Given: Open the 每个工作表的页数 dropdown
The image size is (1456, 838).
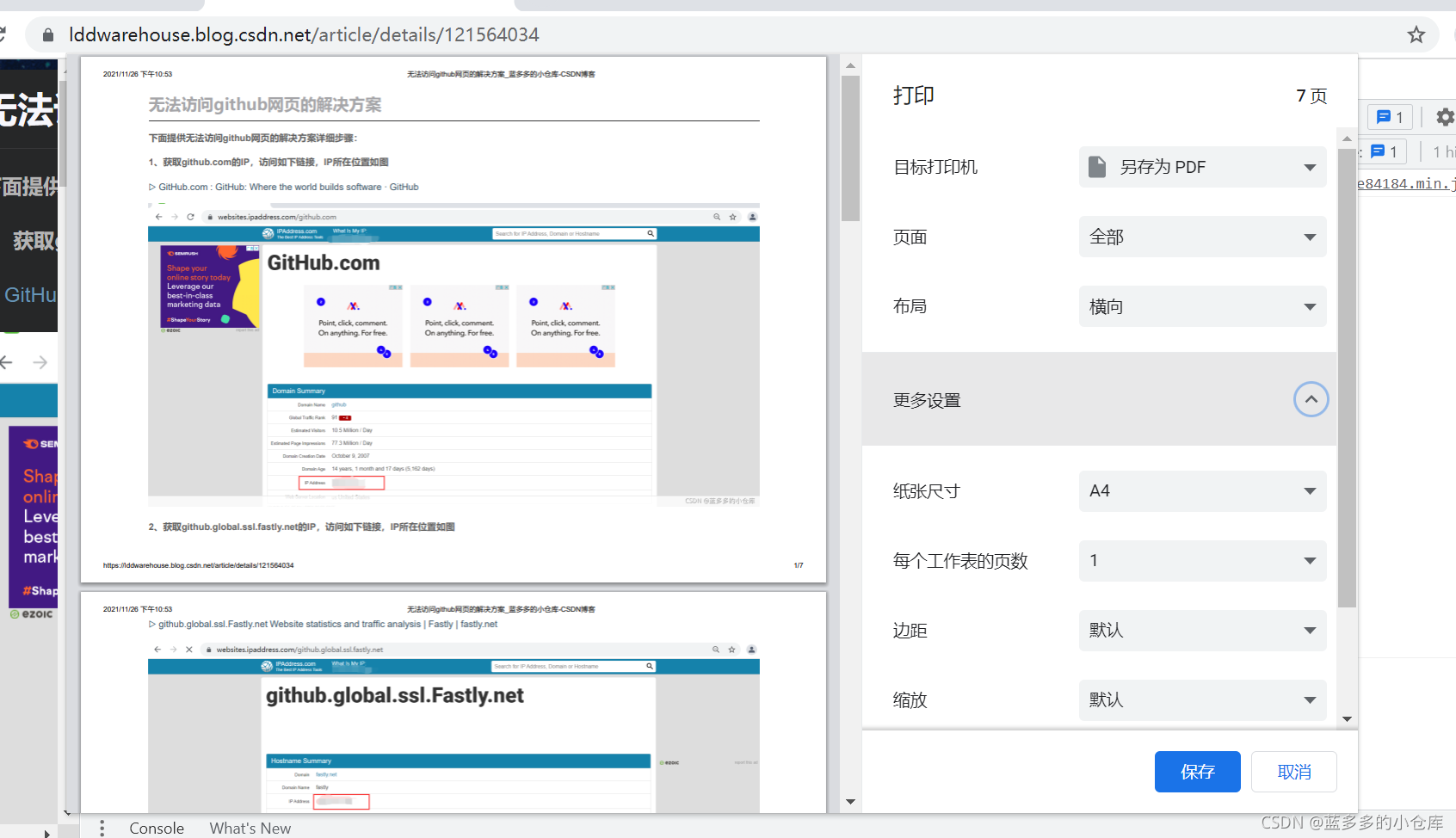Looking at the screenshot, I should (x=1203, y=561).
